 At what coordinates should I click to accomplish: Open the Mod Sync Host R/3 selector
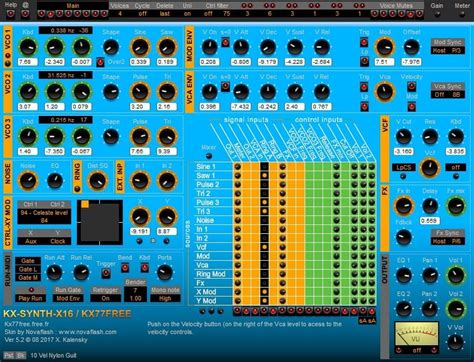pyautogui.click(x=448, y=51)
